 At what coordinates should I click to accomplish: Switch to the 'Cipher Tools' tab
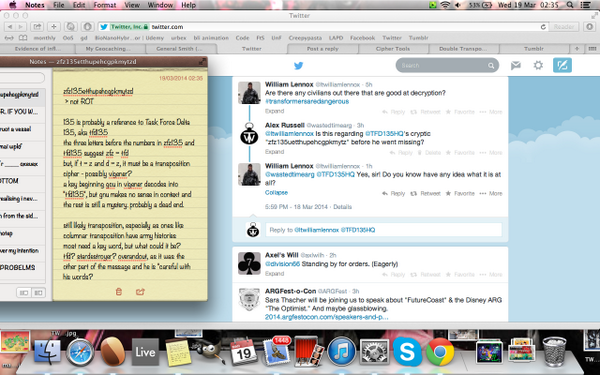tap(393, 49)
